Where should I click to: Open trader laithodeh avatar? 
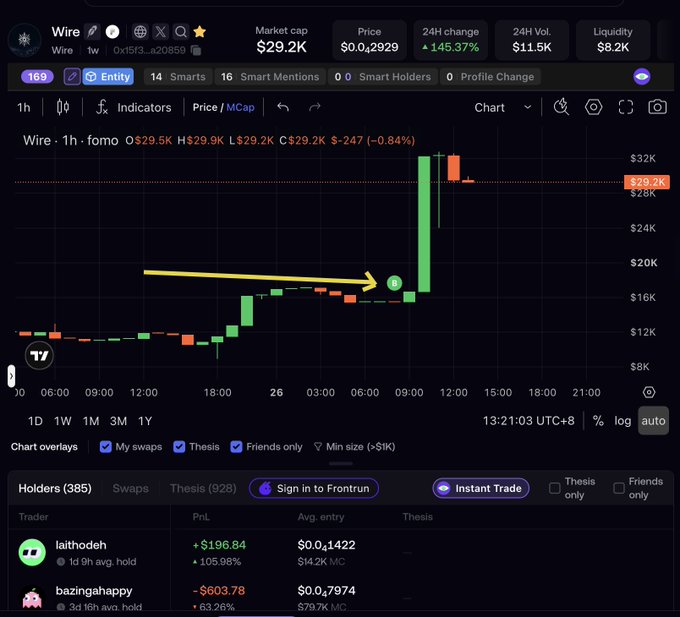32,552
